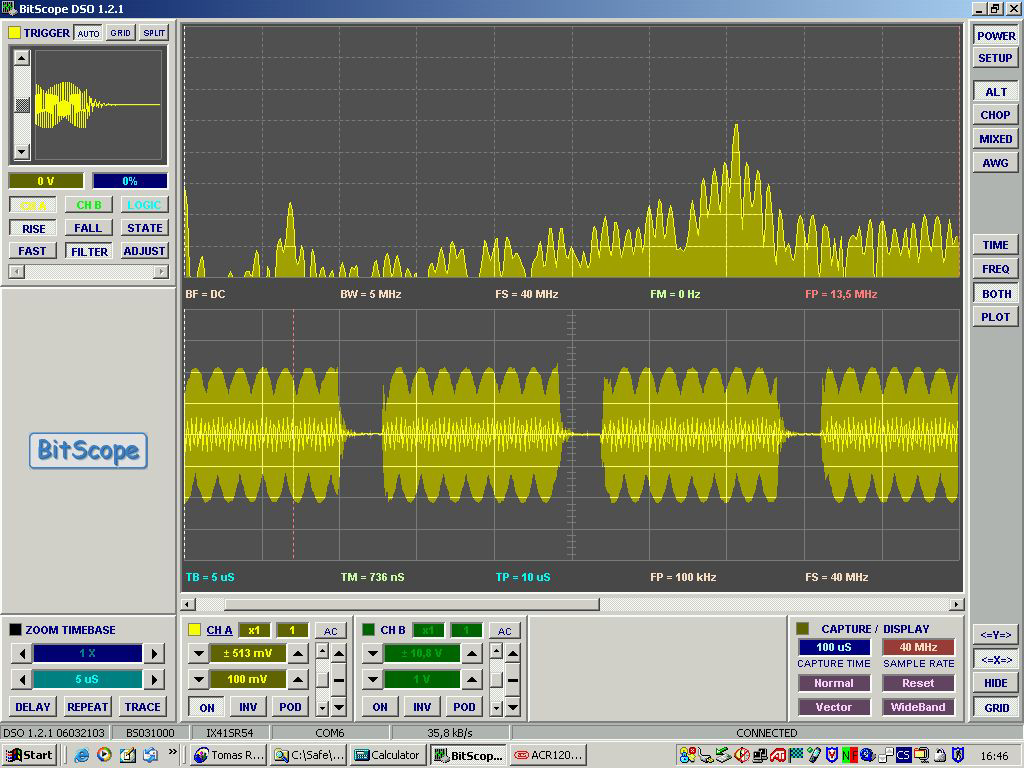Decrease CH A 100 mV scale
Viewport: 1024px width, 768px height.
pos(199,680)
